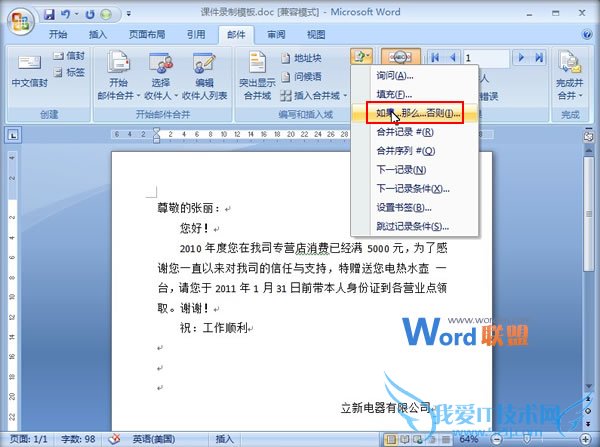Click 字数: 98 word count
The image size is (600, 447).
point(78,439)
